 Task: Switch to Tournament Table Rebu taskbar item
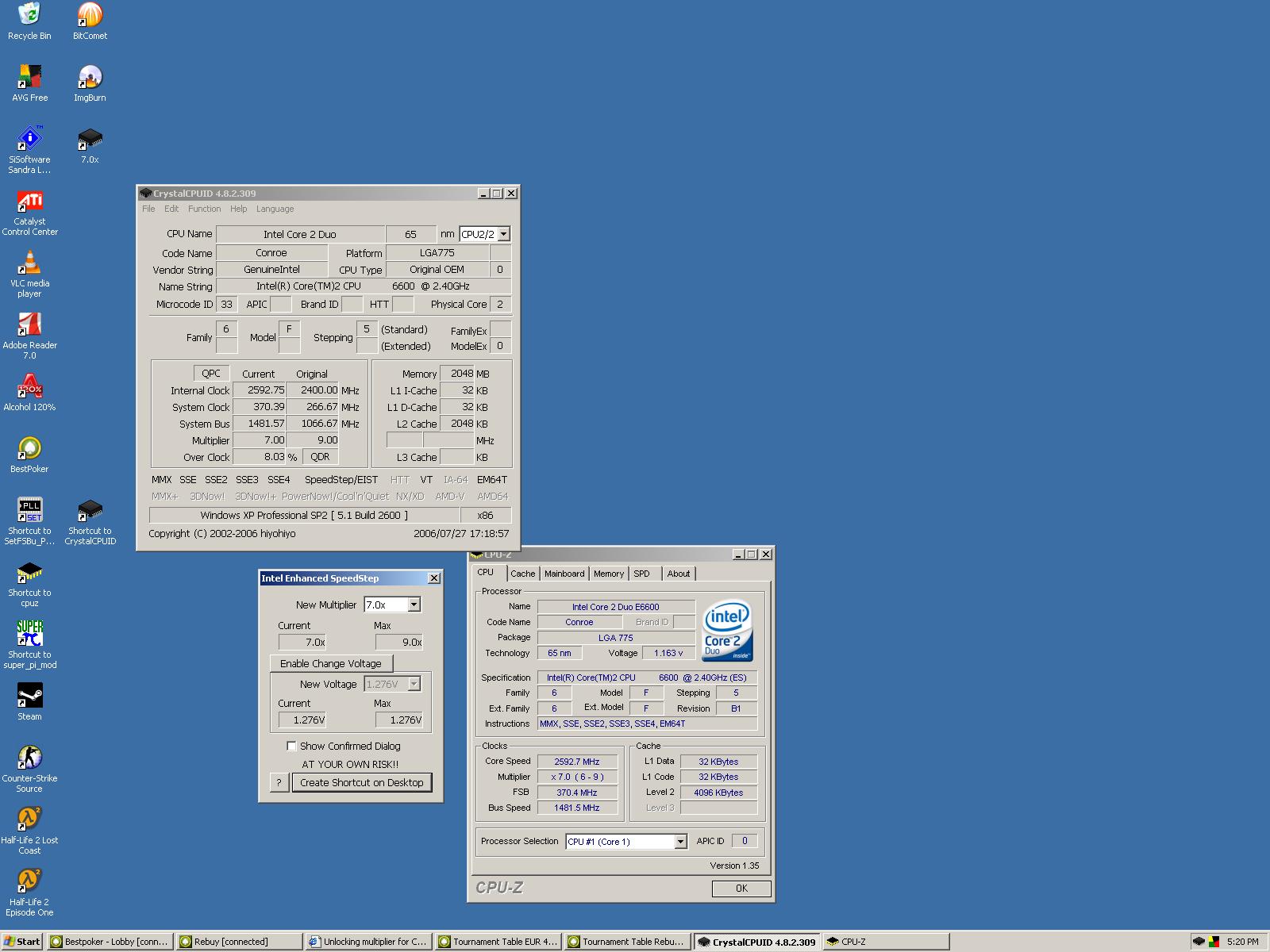627,942
